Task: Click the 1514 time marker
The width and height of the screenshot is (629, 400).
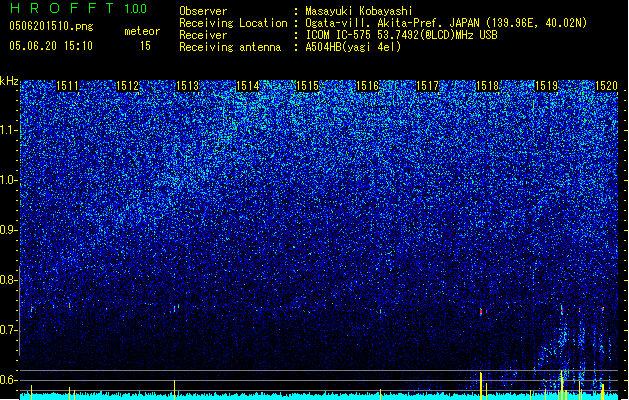Action: [x=248, y=86]
